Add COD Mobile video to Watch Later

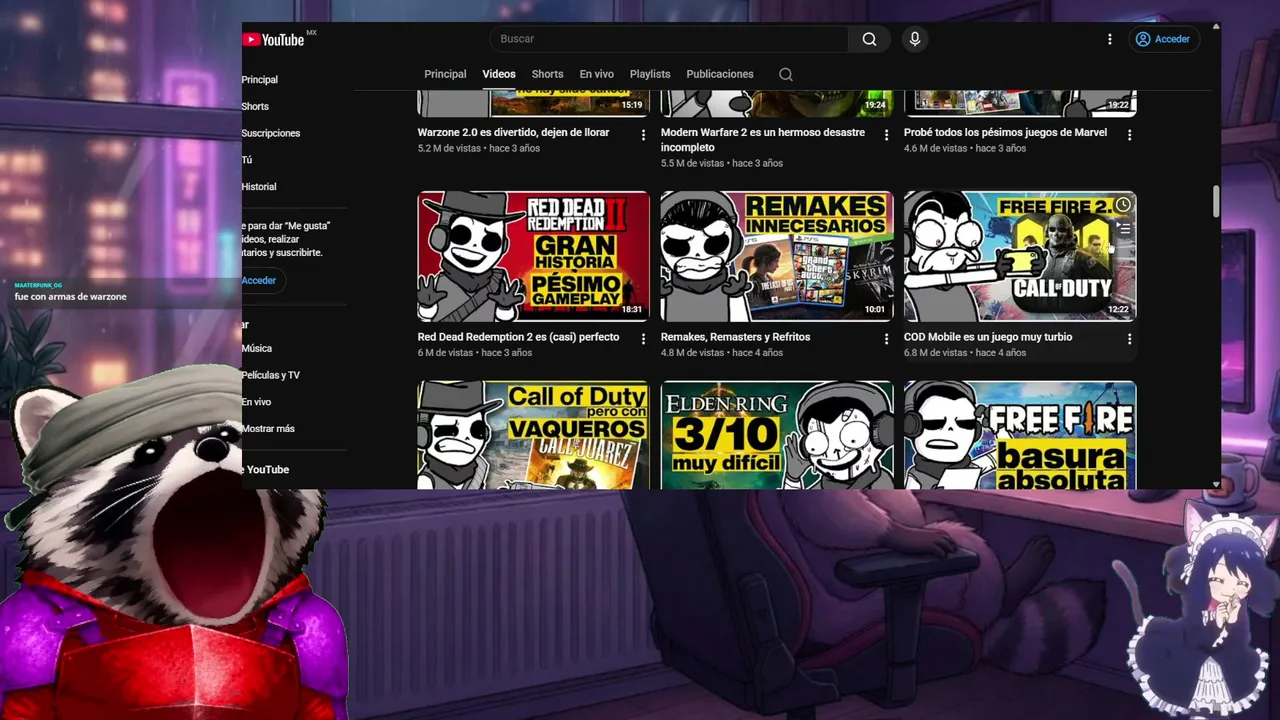(1123, 205)
